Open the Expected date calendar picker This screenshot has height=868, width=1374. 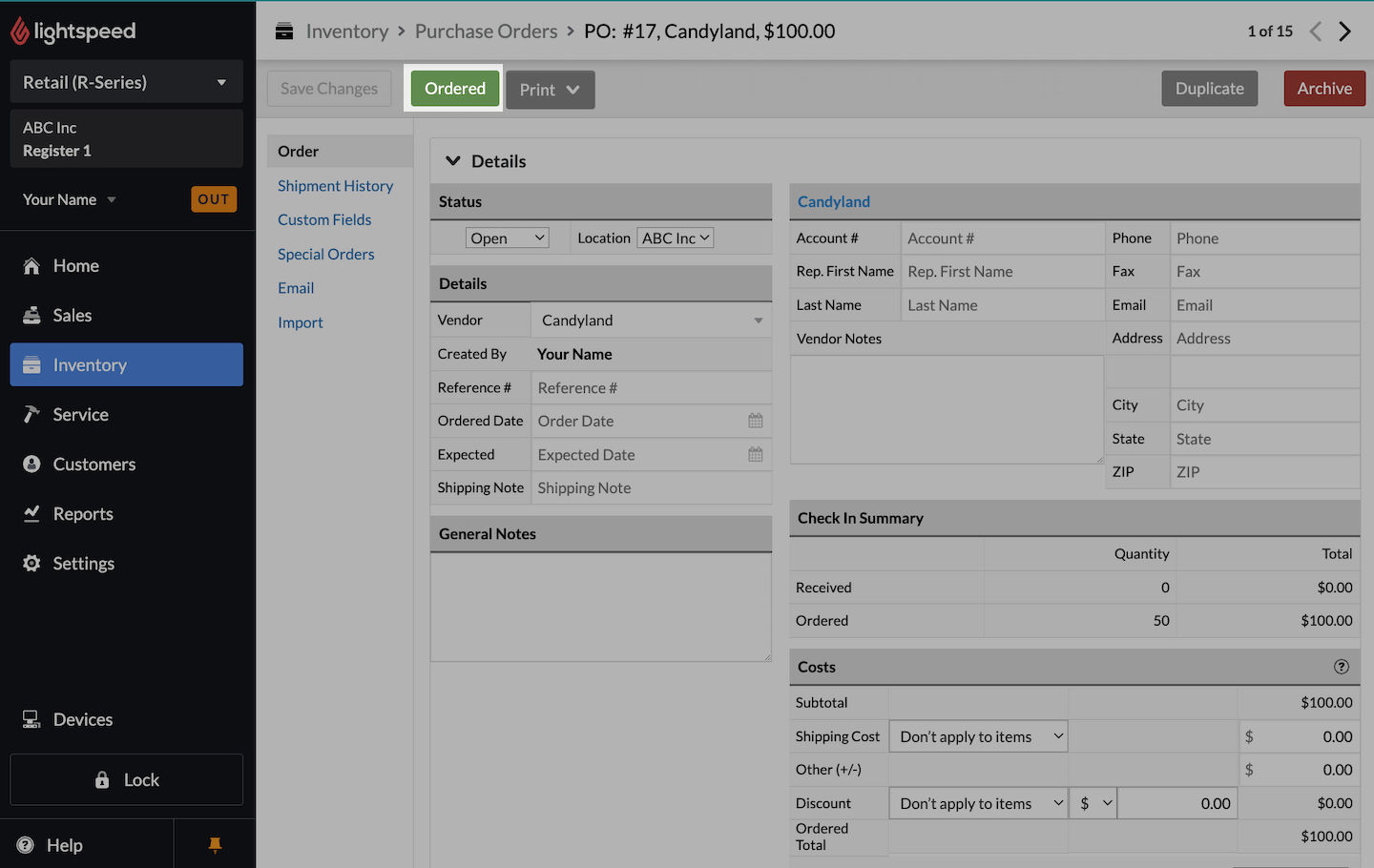click(x=756, y=455)
